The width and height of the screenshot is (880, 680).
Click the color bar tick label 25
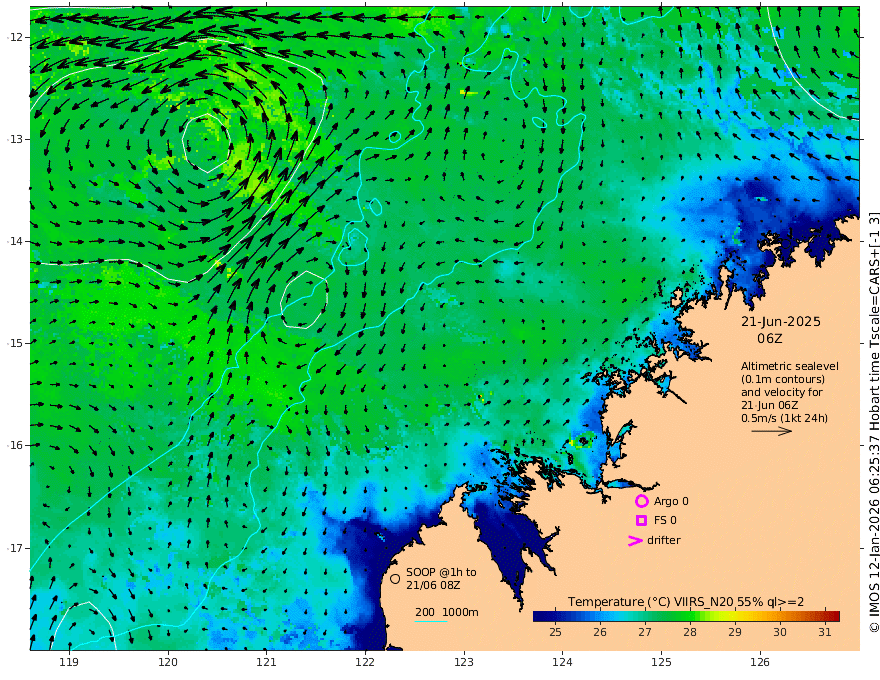tap(555, 632)
